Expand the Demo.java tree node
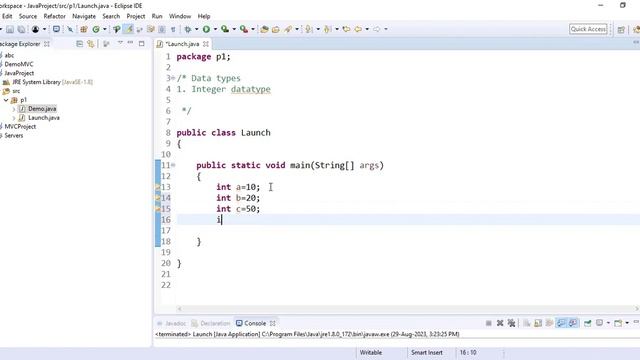640x360 pixels. [14, 109]
